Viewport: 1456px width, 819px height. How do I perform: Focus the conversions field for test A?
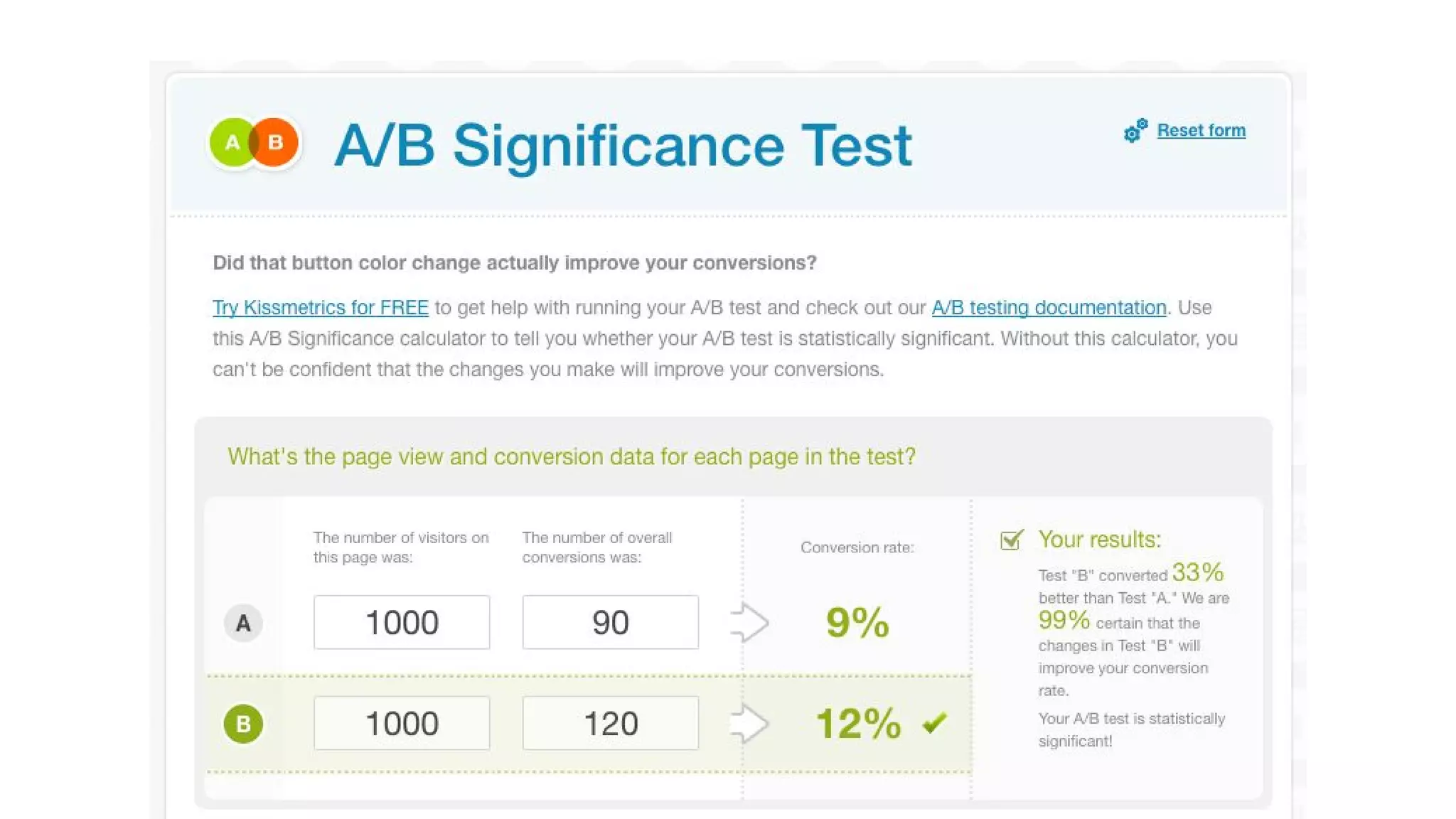coord(610,623)
